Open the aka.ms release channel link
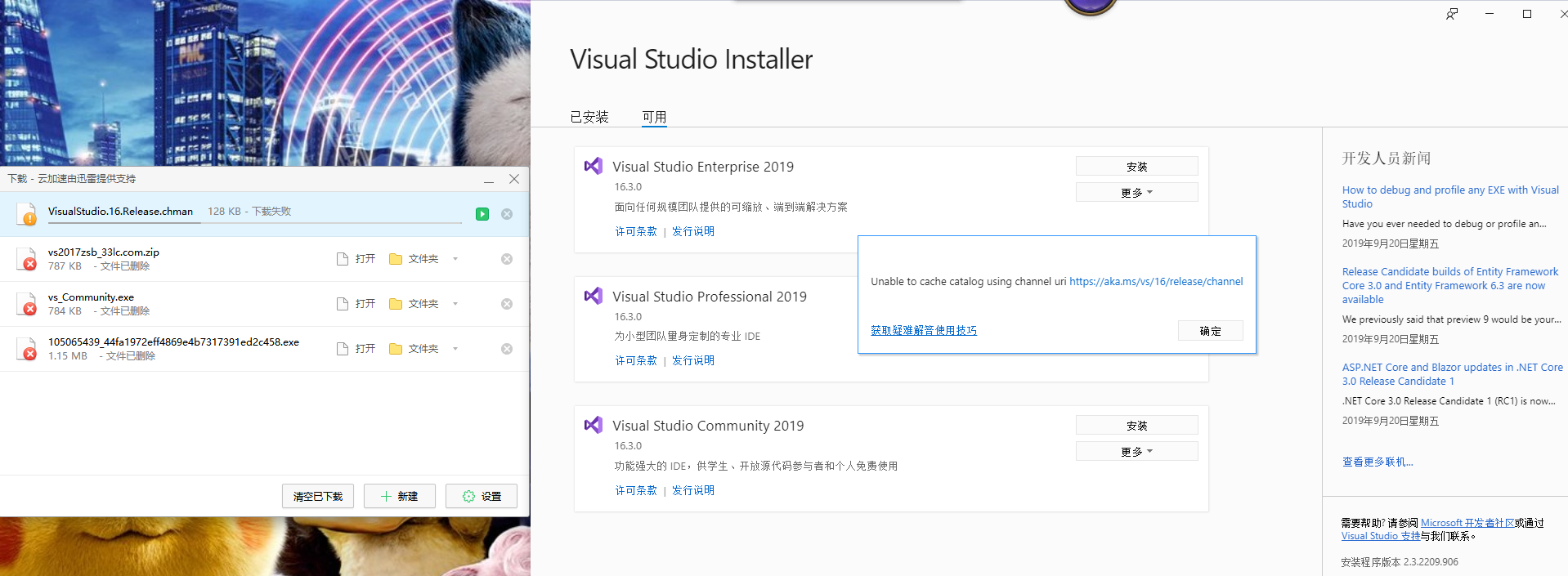This screenshot has height=576, width=1568. [x=1156, y=281]
